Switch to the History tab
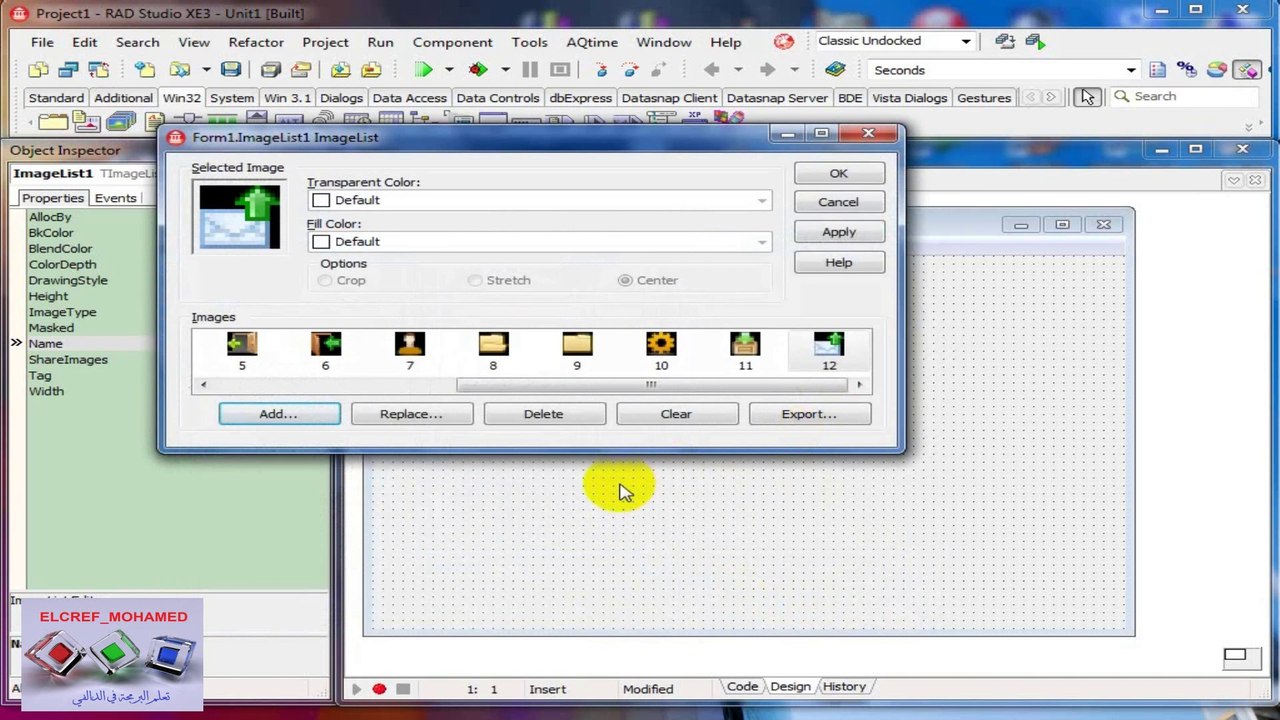 coord(844,687)
